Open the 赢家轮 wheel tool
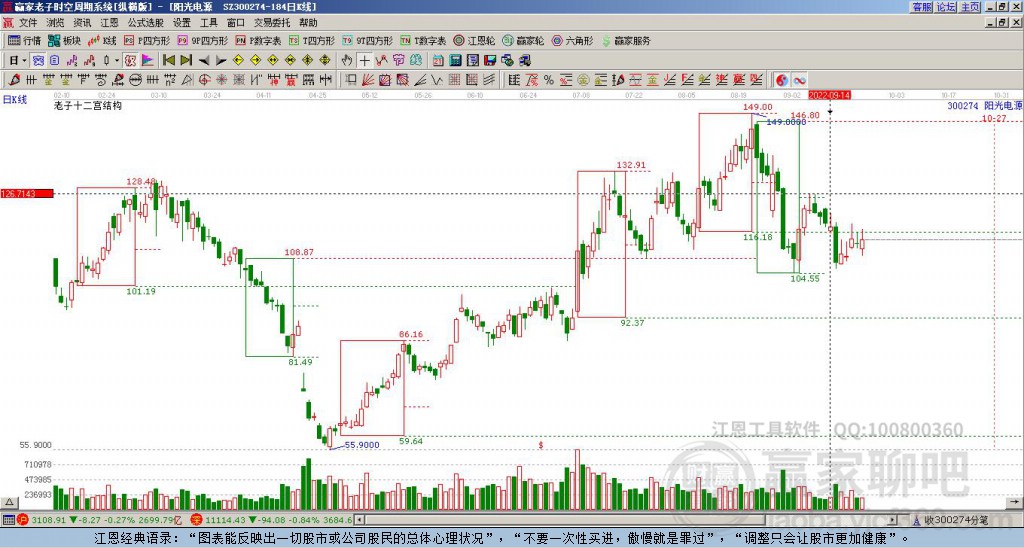This screenshot has height=548, width=1024. 523,40
